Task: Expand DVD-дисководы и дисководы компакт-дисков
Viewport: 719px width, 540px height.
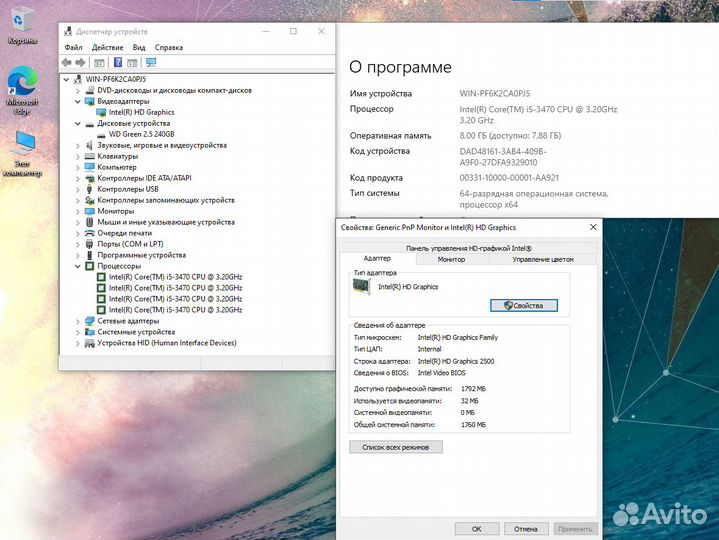Action: tap(78, 91)
